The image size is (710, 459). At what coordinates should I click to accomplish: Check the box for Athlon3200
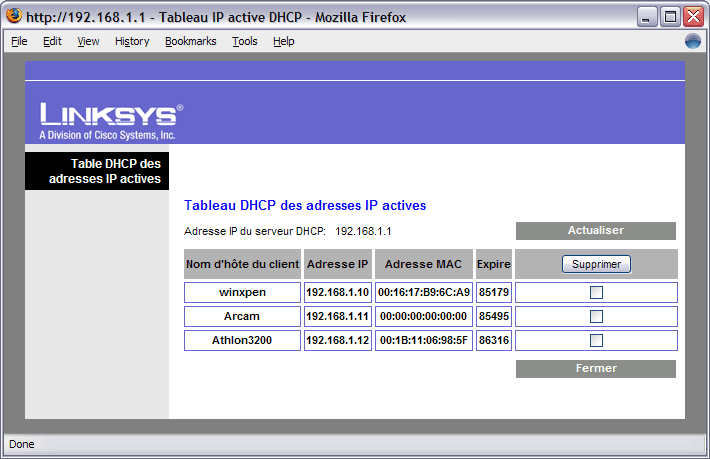click(x=596, y=340)
